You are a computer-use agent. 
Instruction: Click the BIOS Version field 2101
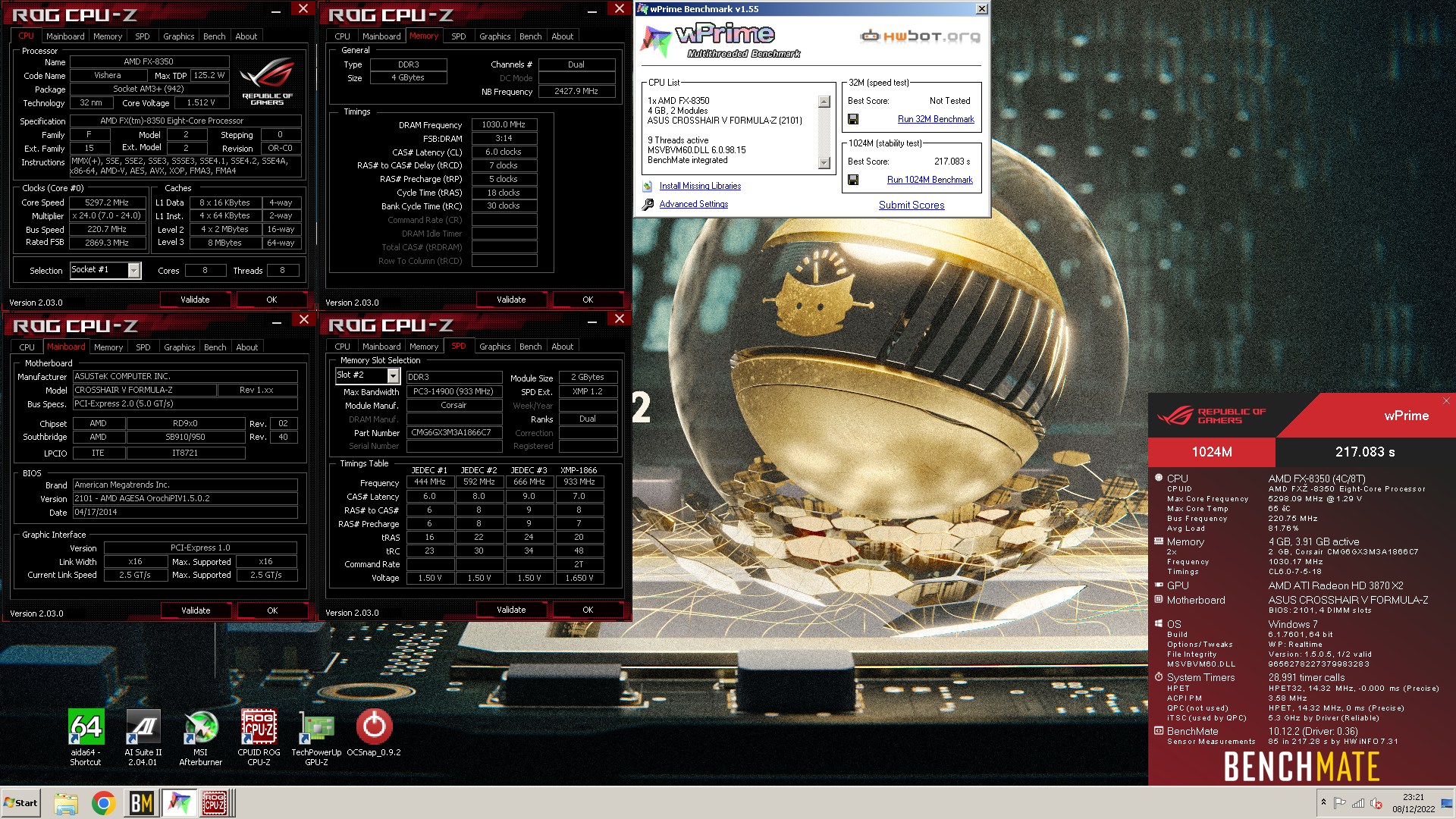click(x=185, y=498)
